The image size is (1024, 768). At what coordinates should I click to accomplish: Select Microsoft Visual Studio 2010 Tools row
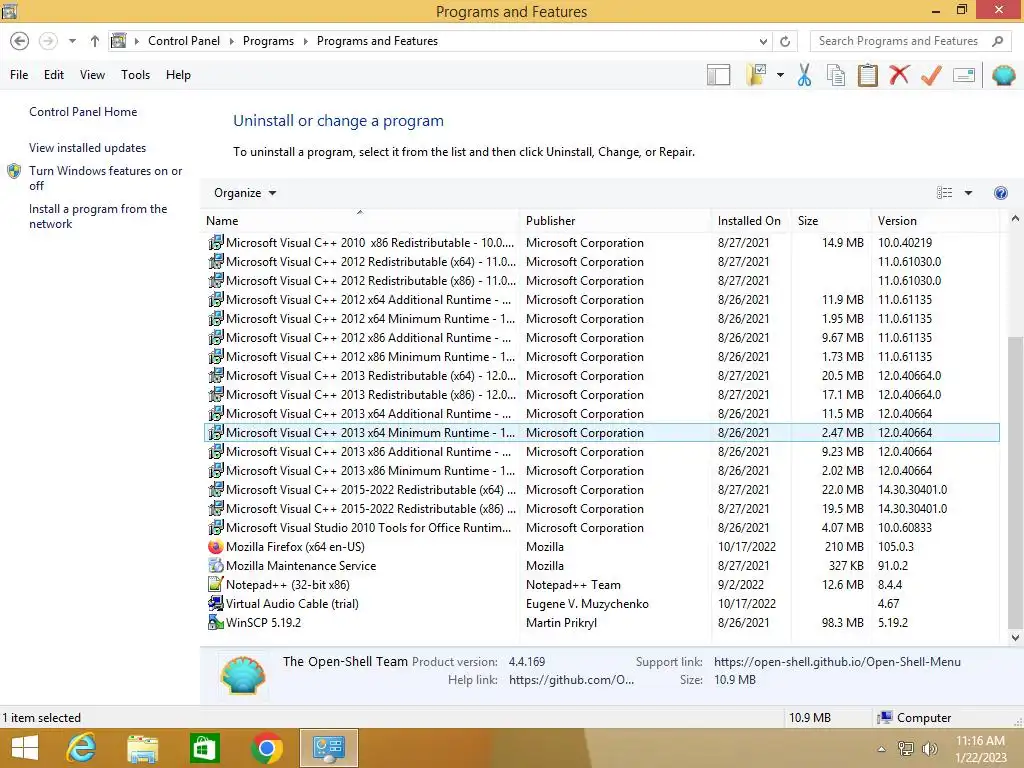click(602, 528)
